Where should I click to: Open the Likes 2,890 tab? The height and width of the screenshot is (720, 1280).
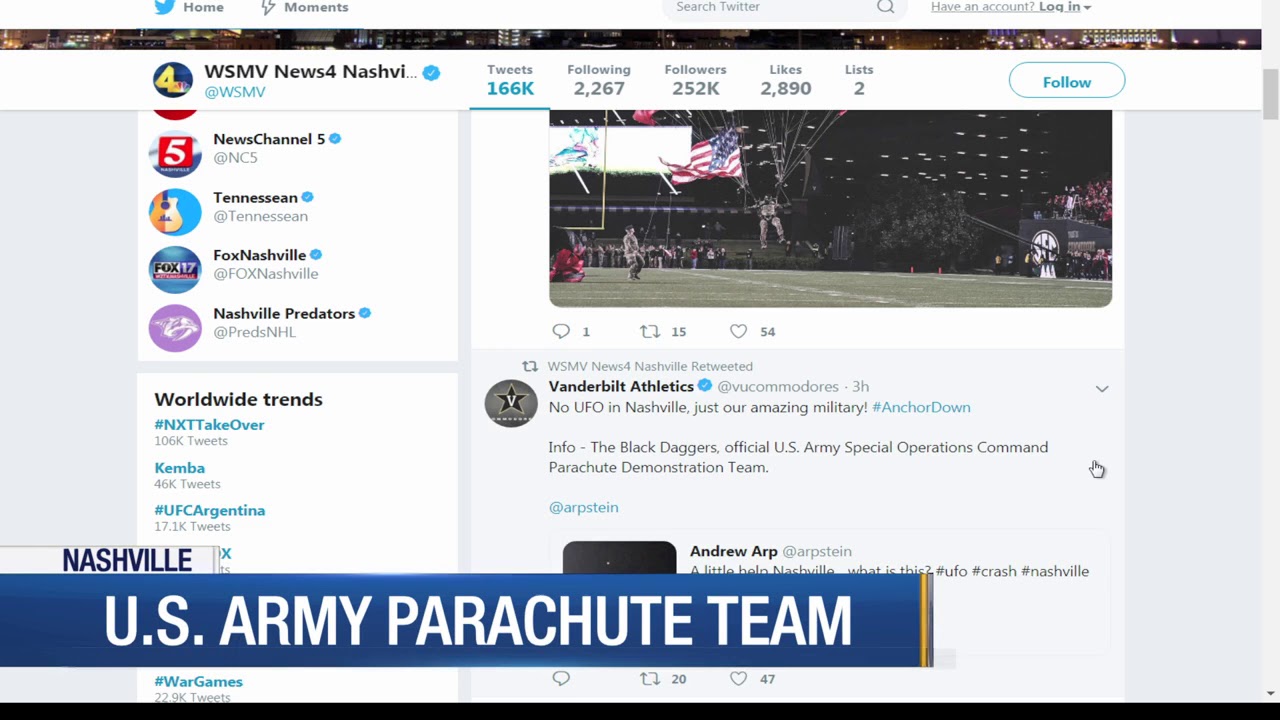coord(785,80)
